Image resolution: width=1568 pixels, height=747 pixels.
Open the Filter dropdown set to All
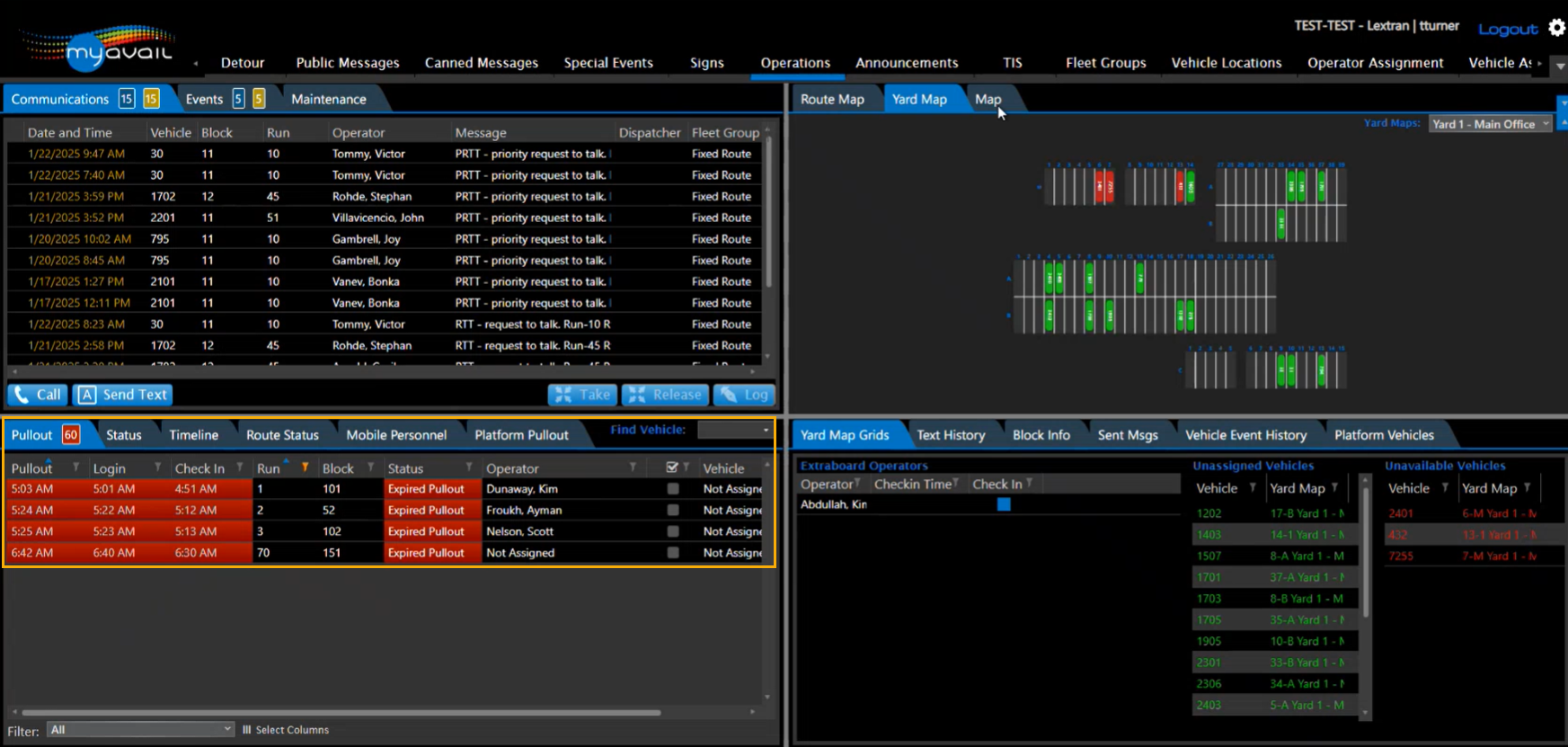[141, 730]
